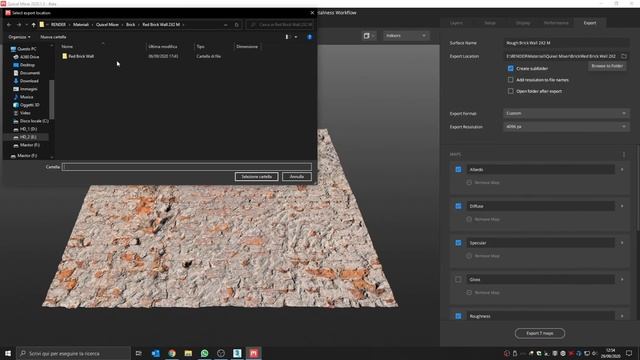
Task: Enable Add resolution to file names
Action: (x=511, y=80)
